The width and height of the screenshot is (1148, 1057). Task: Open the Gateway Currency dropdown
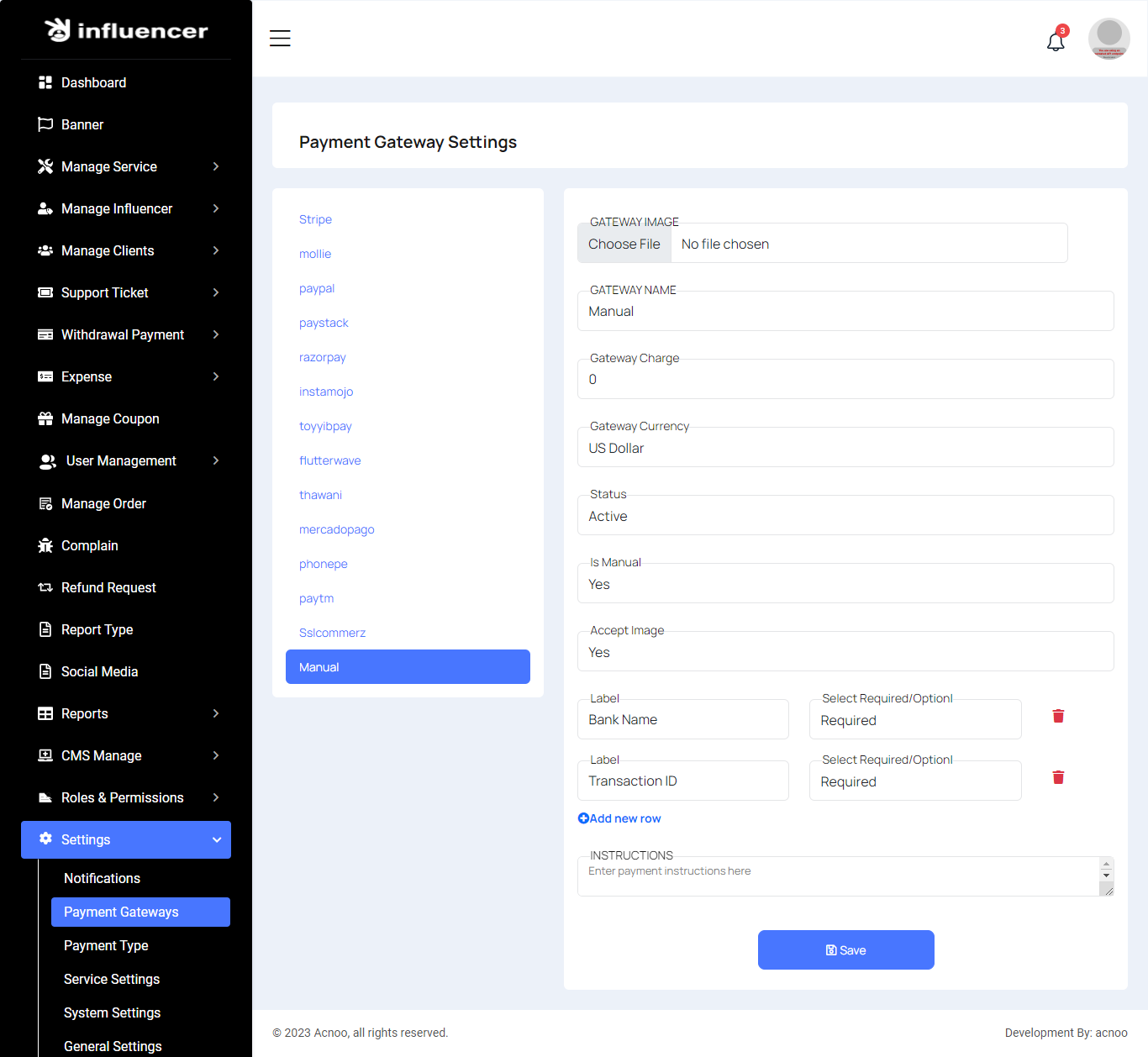point(845,448)
